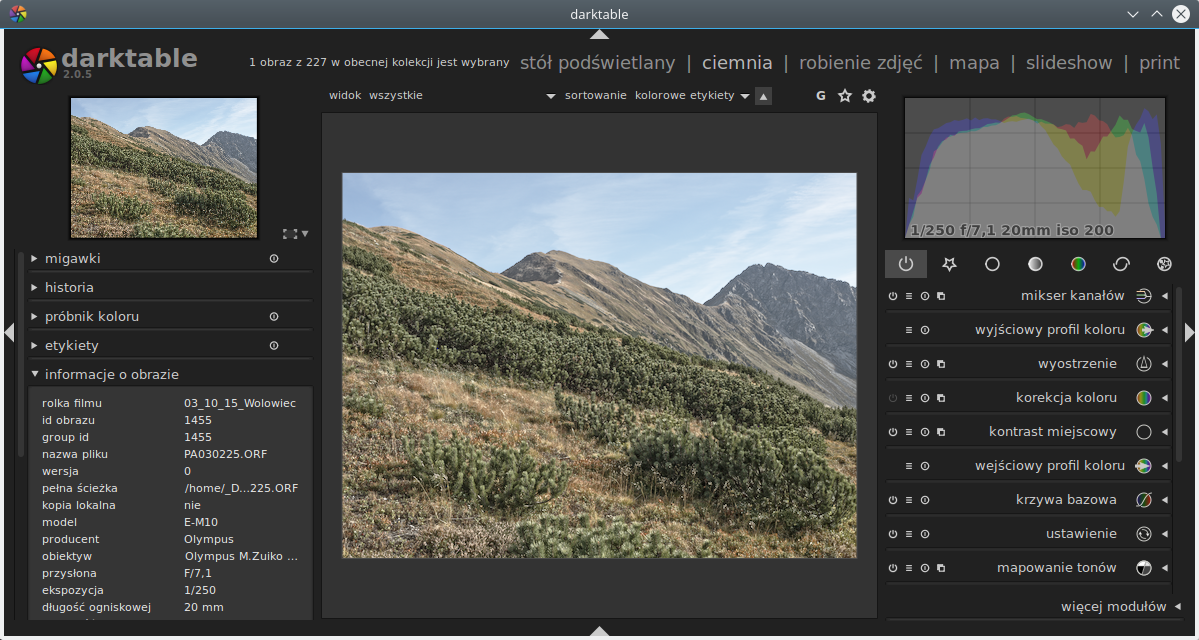
Task: Reset the ustawienie module parameters
Action: click(x=924, y=534)
